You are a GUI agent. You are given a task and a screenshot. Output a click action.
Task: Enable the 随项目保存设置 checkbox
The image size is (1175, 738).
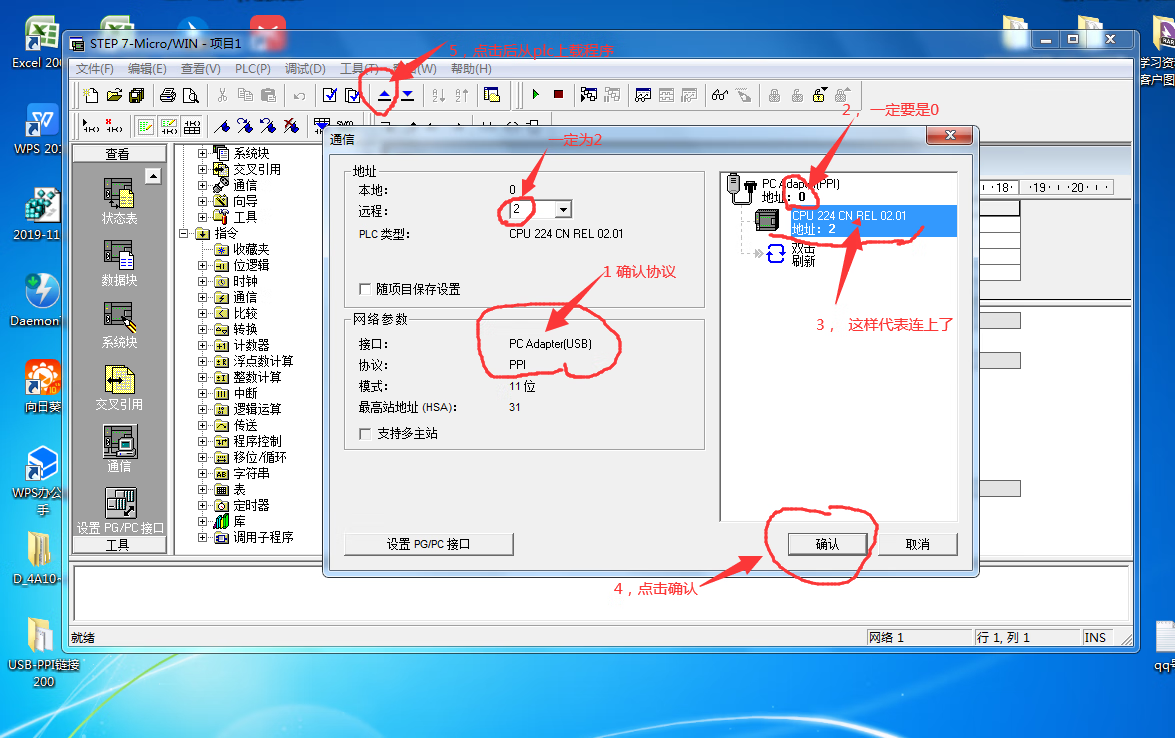point(365,289)
